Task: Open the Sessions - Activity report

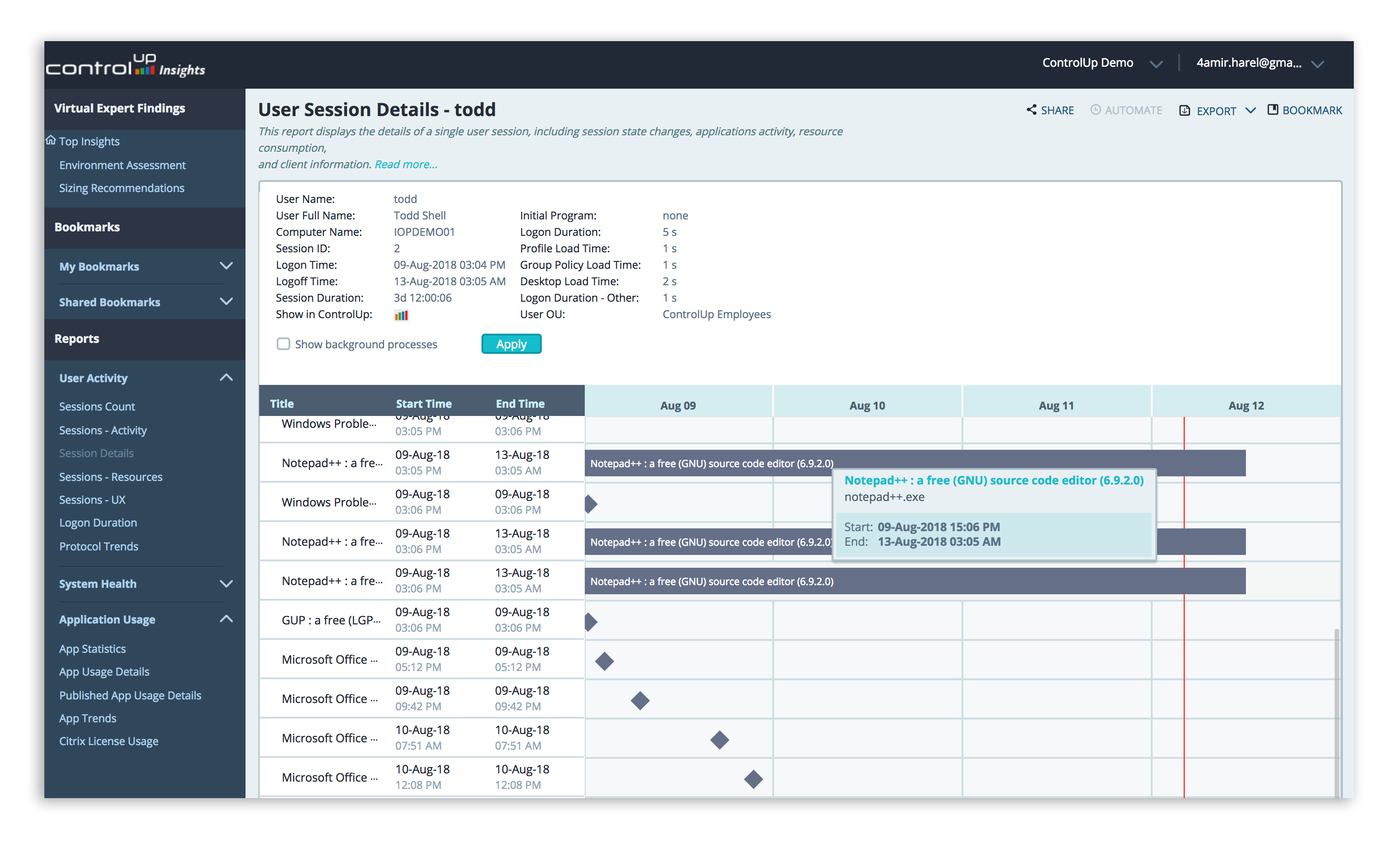Action: point(103,430)
